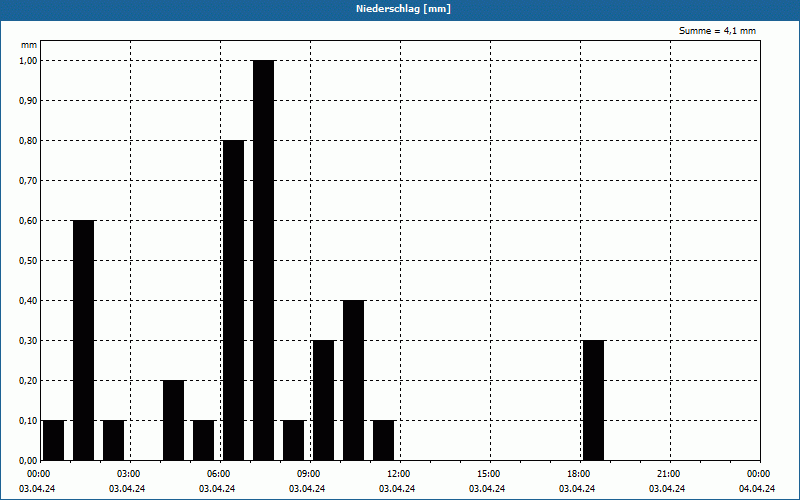Click the "00:00" label above 04.04.24
800x500 pixels.
click(x=759, y=474)
